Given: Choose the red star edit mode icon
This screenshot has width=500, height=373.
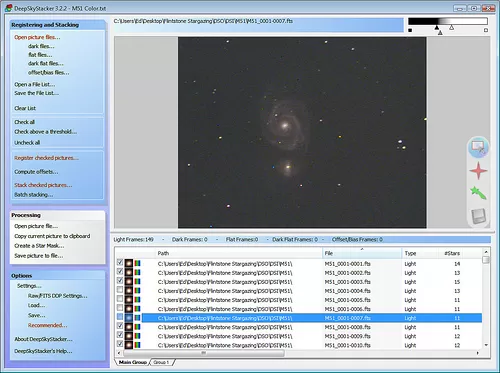Looking at the screenshot, I should coord(478,171).
